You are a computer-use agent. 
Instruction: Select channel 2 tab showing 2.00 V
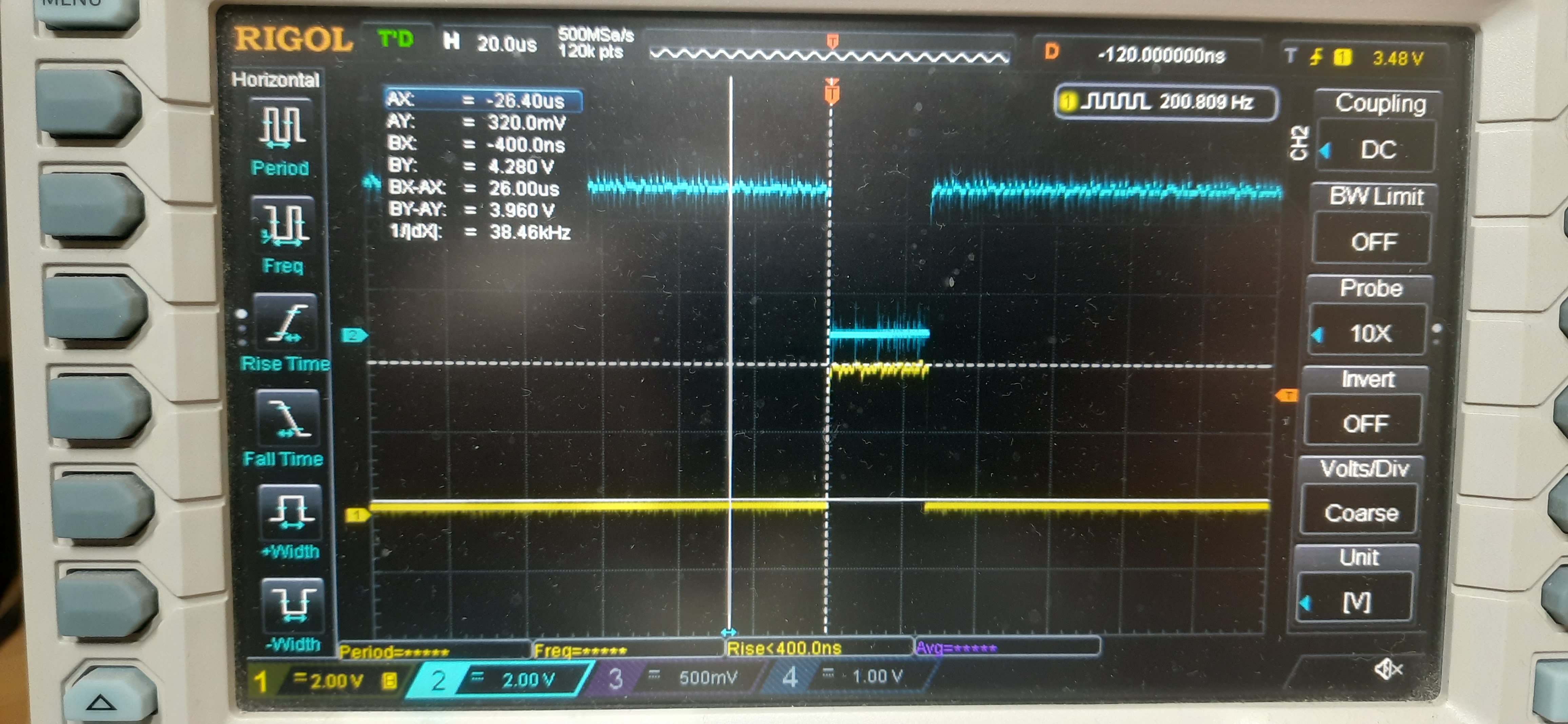point(499,679)
